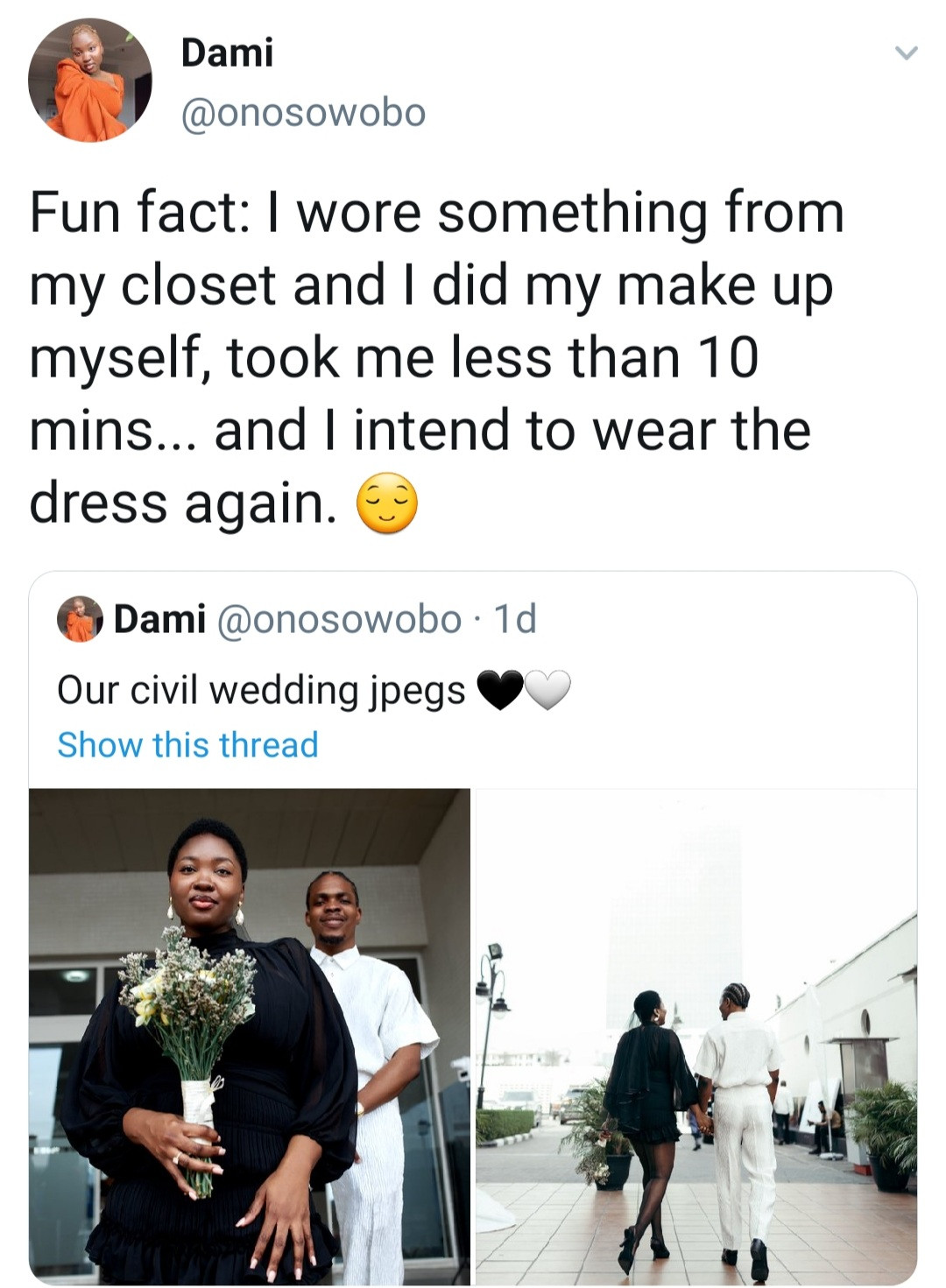
Task: Open tweet options chevron menu
Action: [906, 53]
